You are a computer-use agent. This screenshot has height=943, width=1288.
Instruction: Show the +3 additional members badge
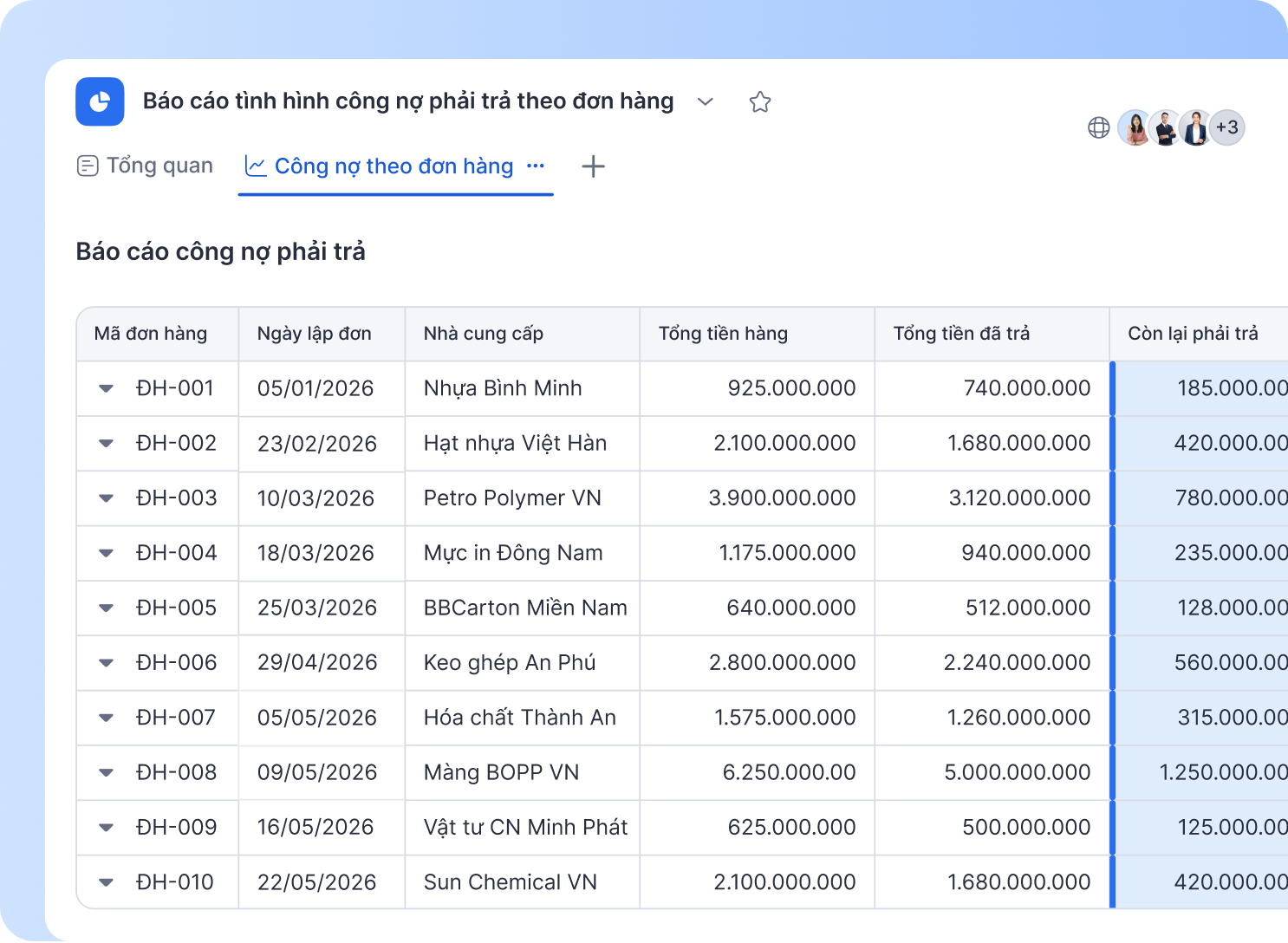coord(1227,127)
